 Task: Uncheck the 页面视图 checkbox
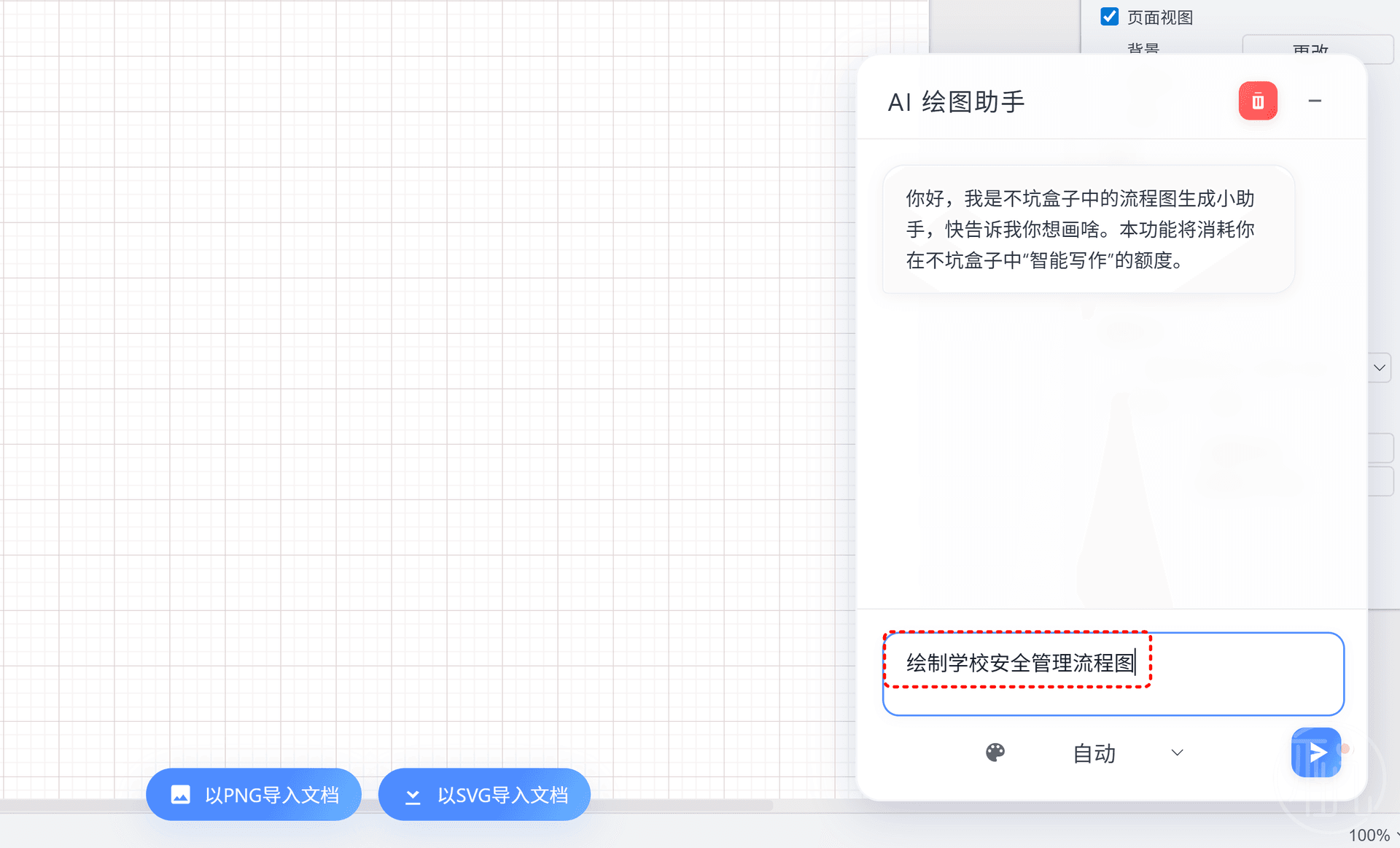point(1109,17)
